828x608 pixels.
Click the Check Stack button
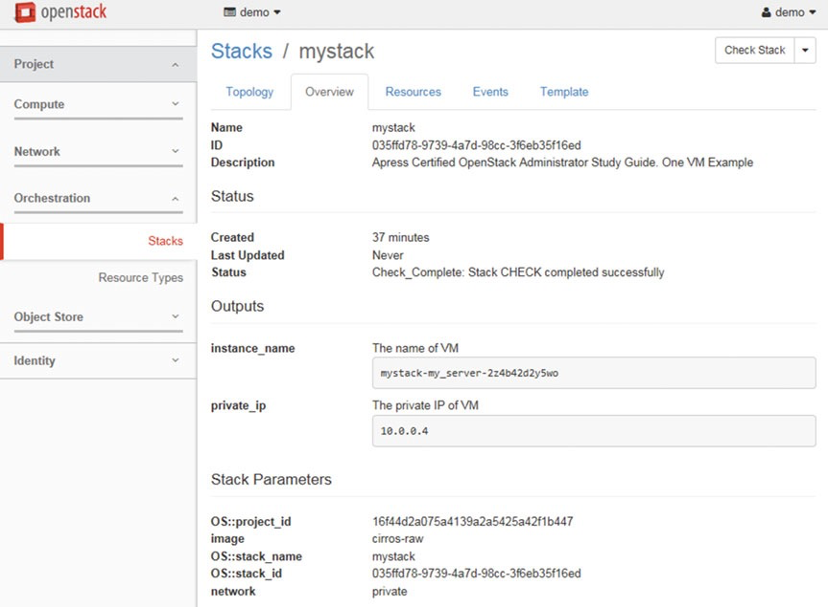755,50
